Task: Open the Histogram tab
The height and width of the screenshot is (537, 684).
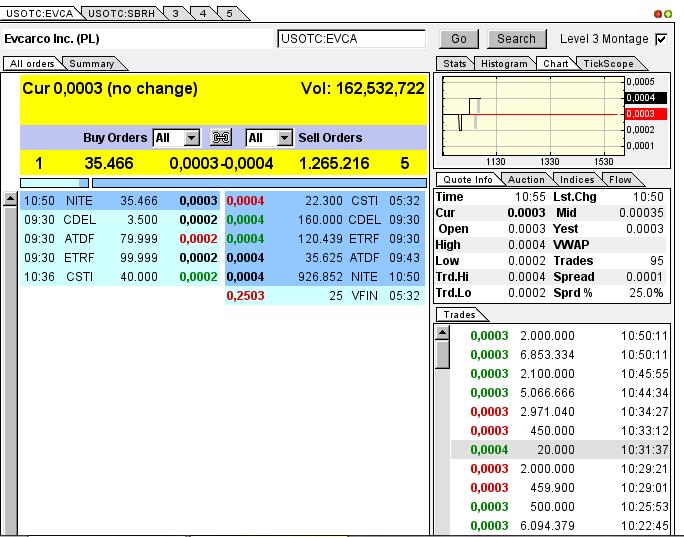Action: (x=504, y=64)
